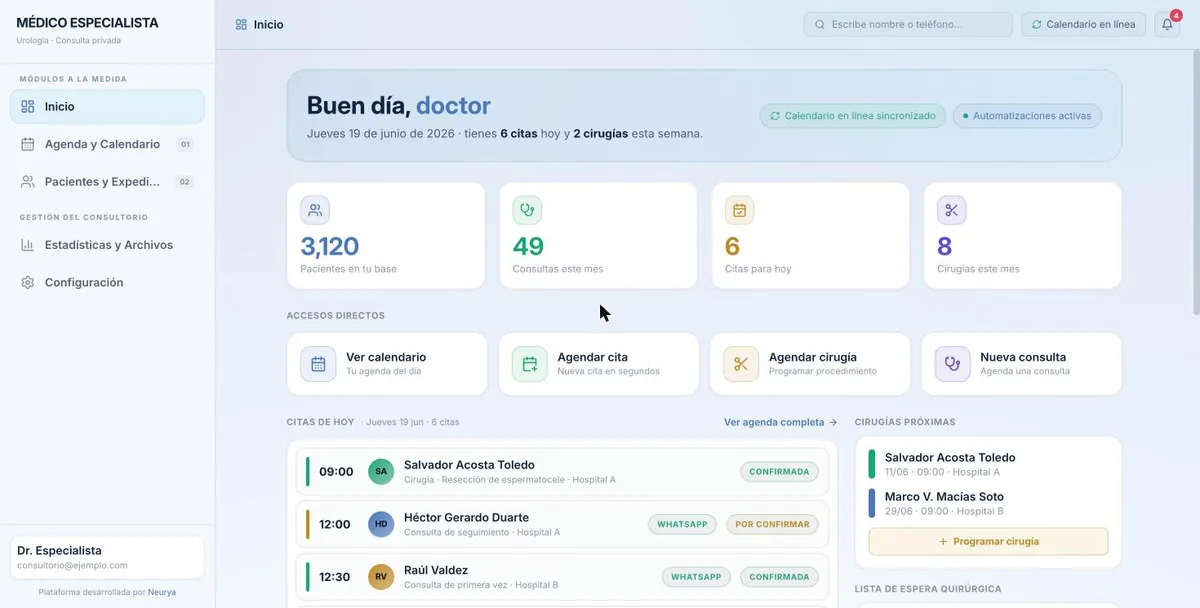Click the RV avatar of Raúl Valdez
Viewport: 1200px width, 608px height.
coord(381,577)
